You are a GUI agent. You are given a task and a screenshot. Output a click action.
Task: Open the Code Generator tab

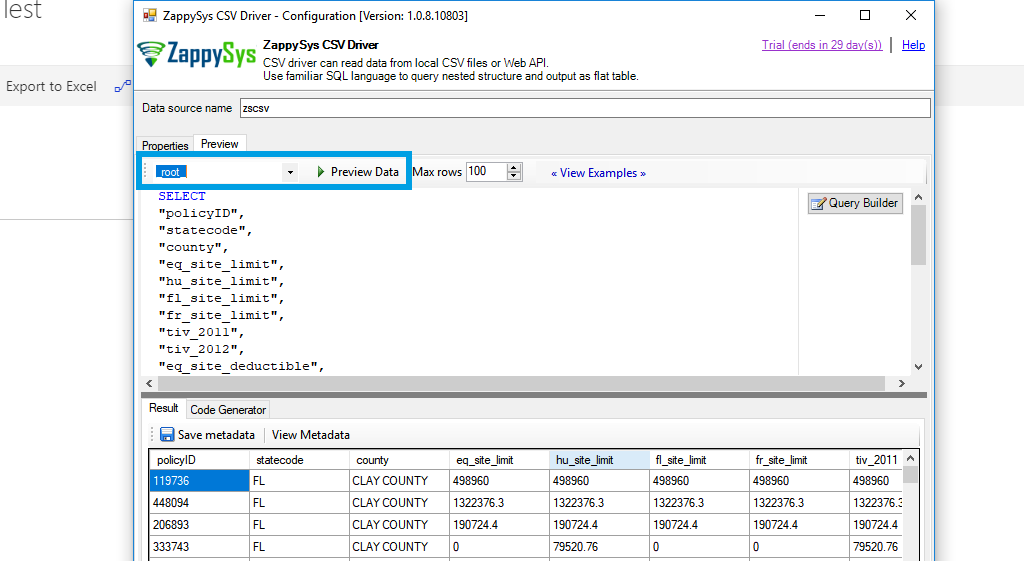[228, 410]
